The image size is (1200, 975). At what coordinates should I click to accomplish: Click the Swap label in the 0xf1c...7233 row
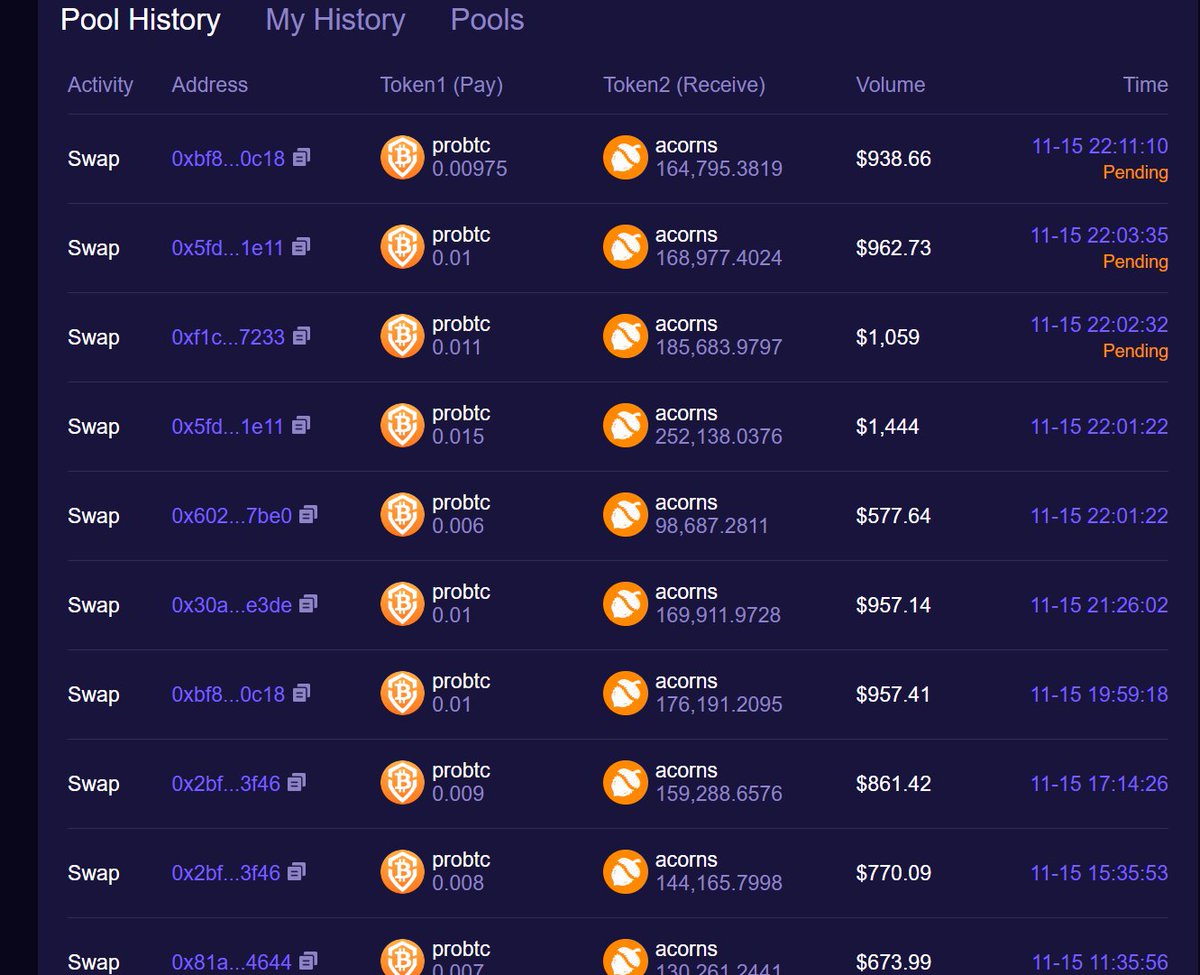pyautogui.click(x=93, y=337)
